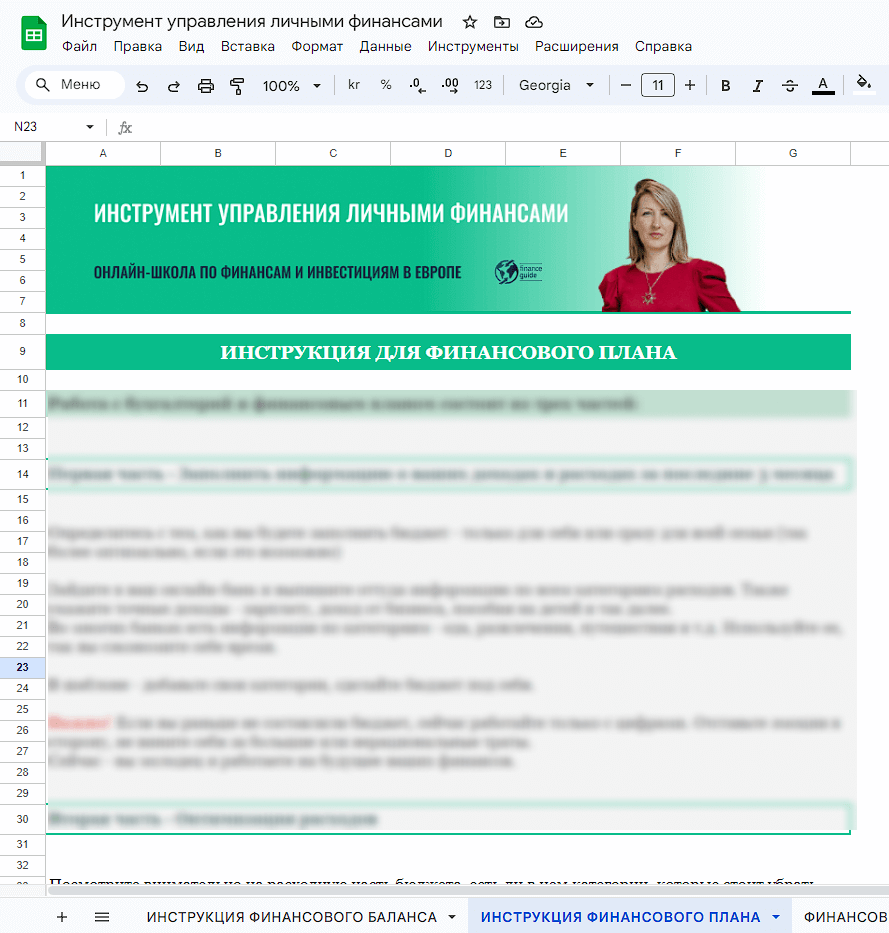
Task: Toggle italic formatting
Action: click(758, 86)
